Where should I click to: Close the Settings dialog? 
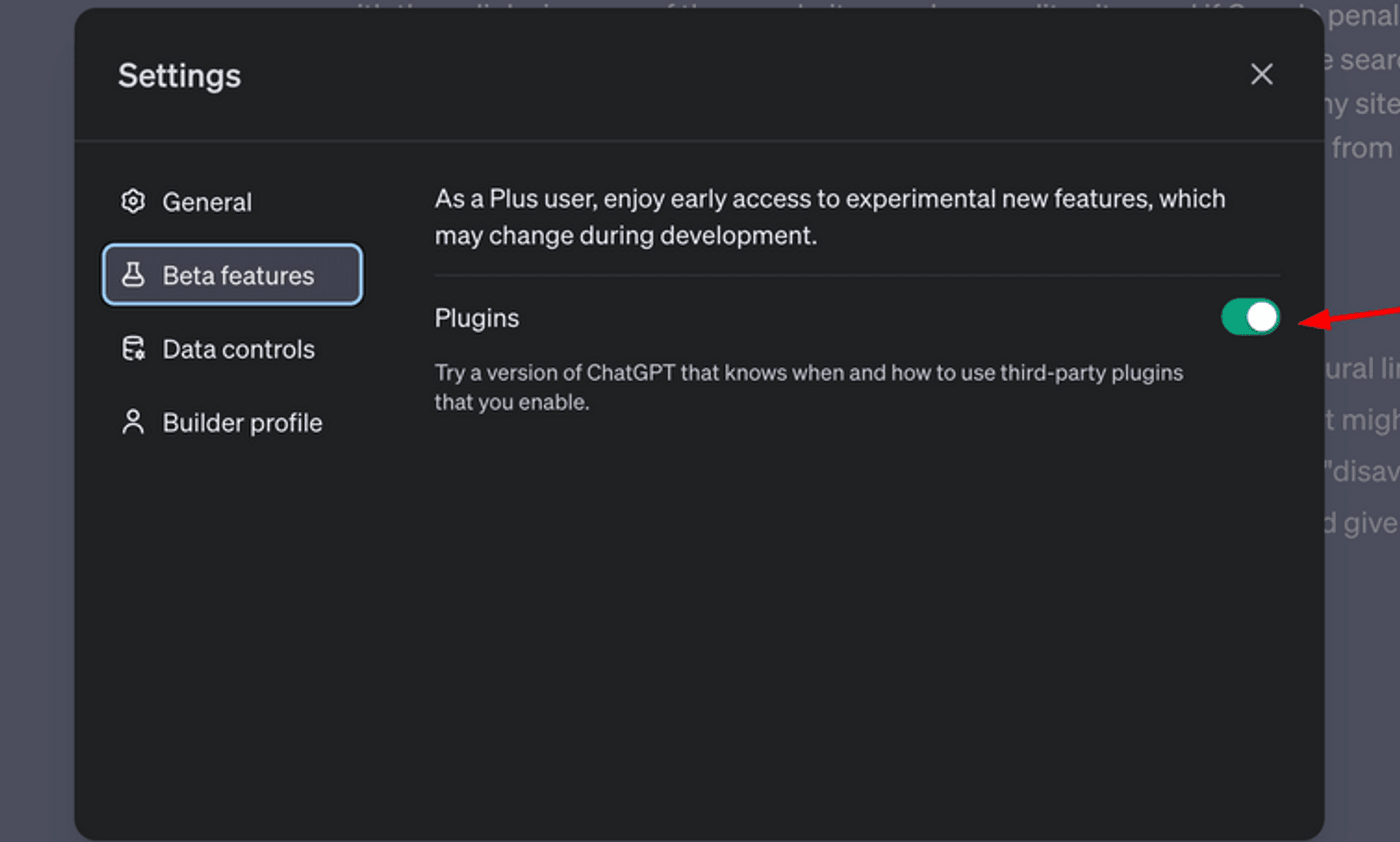pos(1262,74)
